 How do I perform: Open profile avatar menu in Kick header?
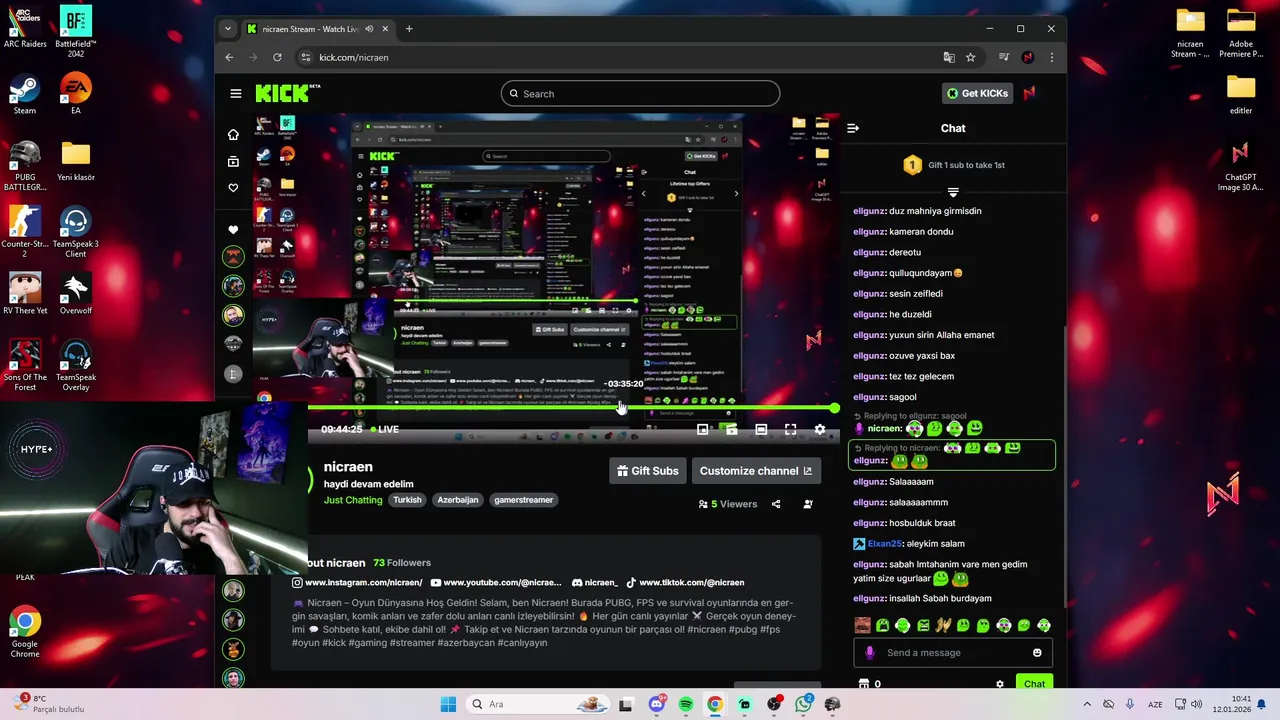(x=1029, y=93)
